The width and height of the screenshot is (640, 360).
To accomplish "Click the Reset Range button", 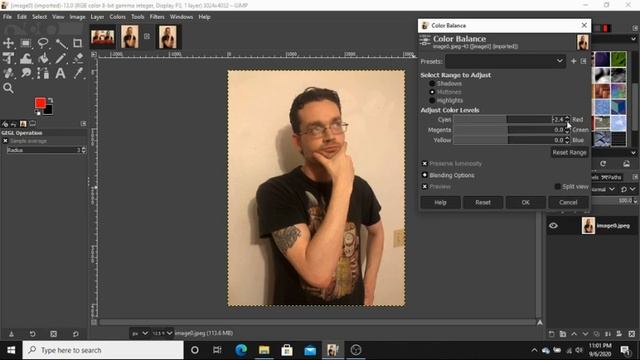I will point(569,152).
